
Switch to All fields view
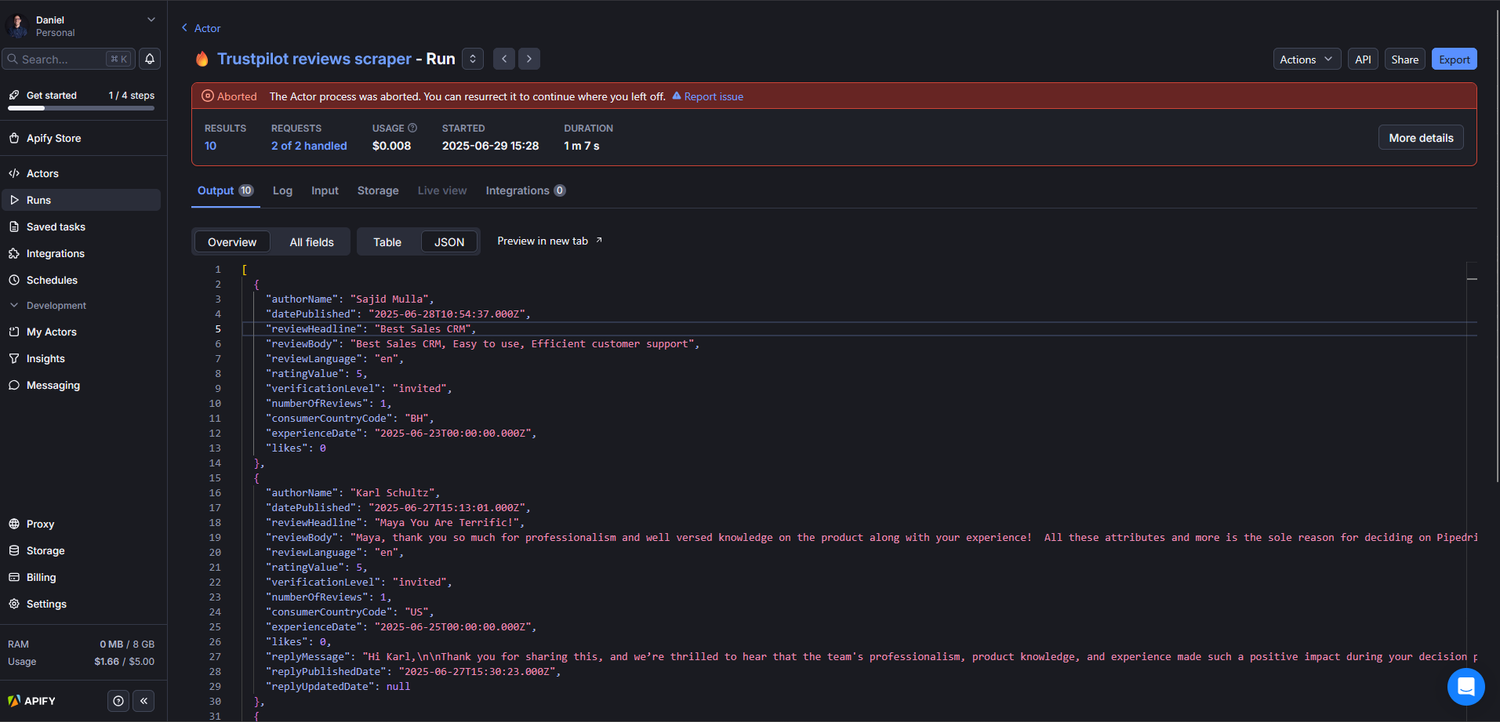[x=311, y=242]
